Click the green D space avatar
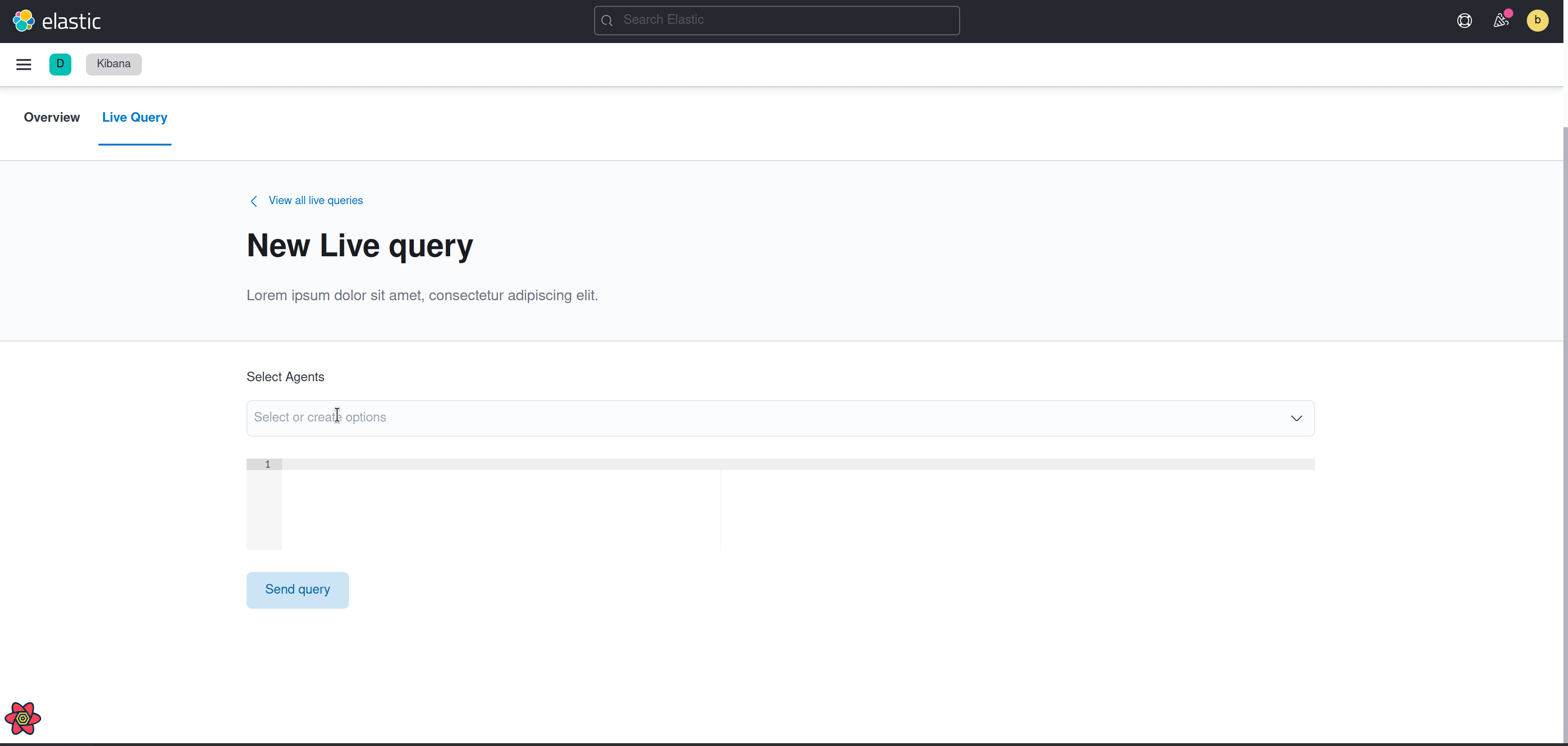 pos(60,64)
